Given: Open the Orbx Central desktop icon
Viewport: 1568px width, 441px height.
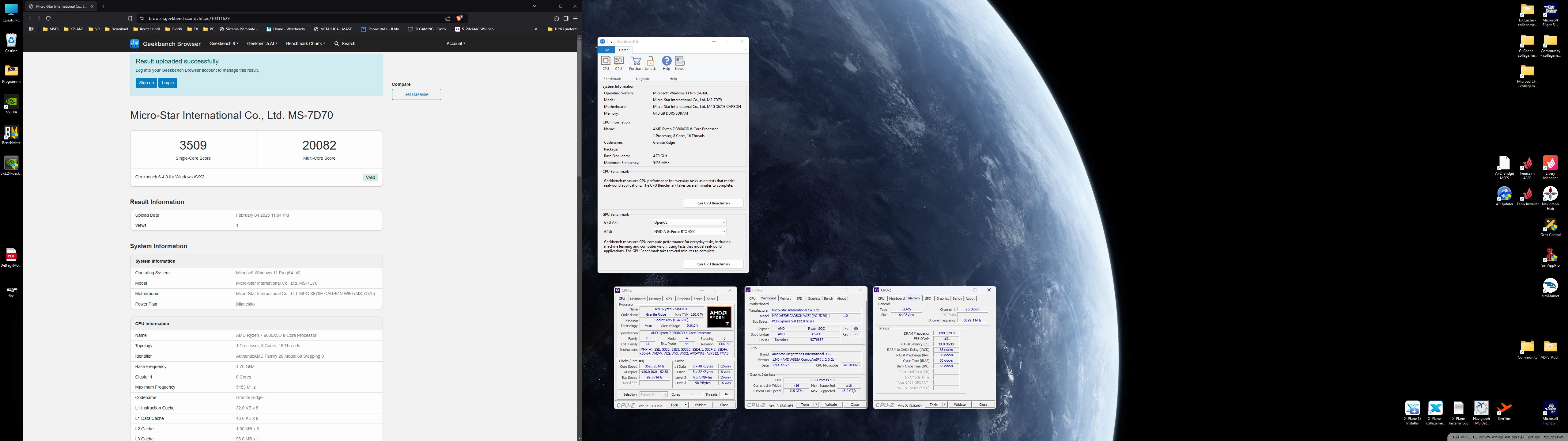Looking at the screenshot, I should click(x=1550, y=228).
